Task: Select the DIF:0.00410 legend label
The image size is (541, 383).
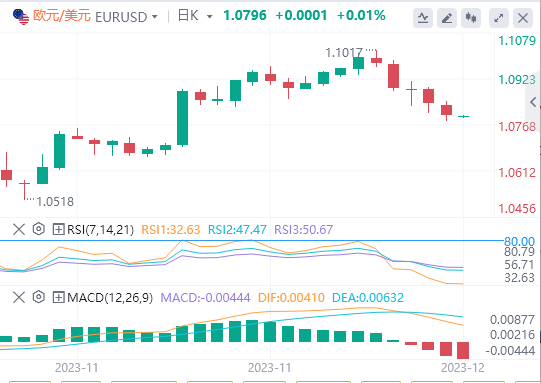Action: 292,297
